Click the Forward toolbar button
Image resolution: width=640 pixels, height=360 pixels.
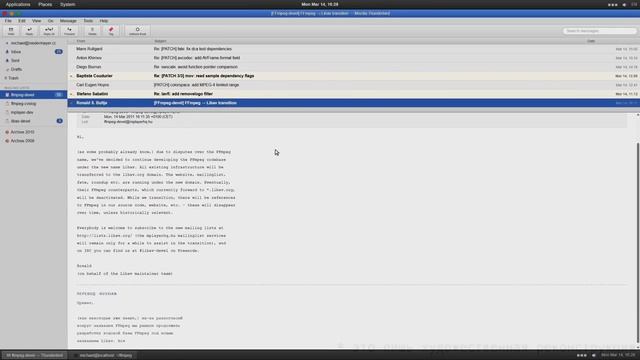pyautogui.click(x=69, y=31)
